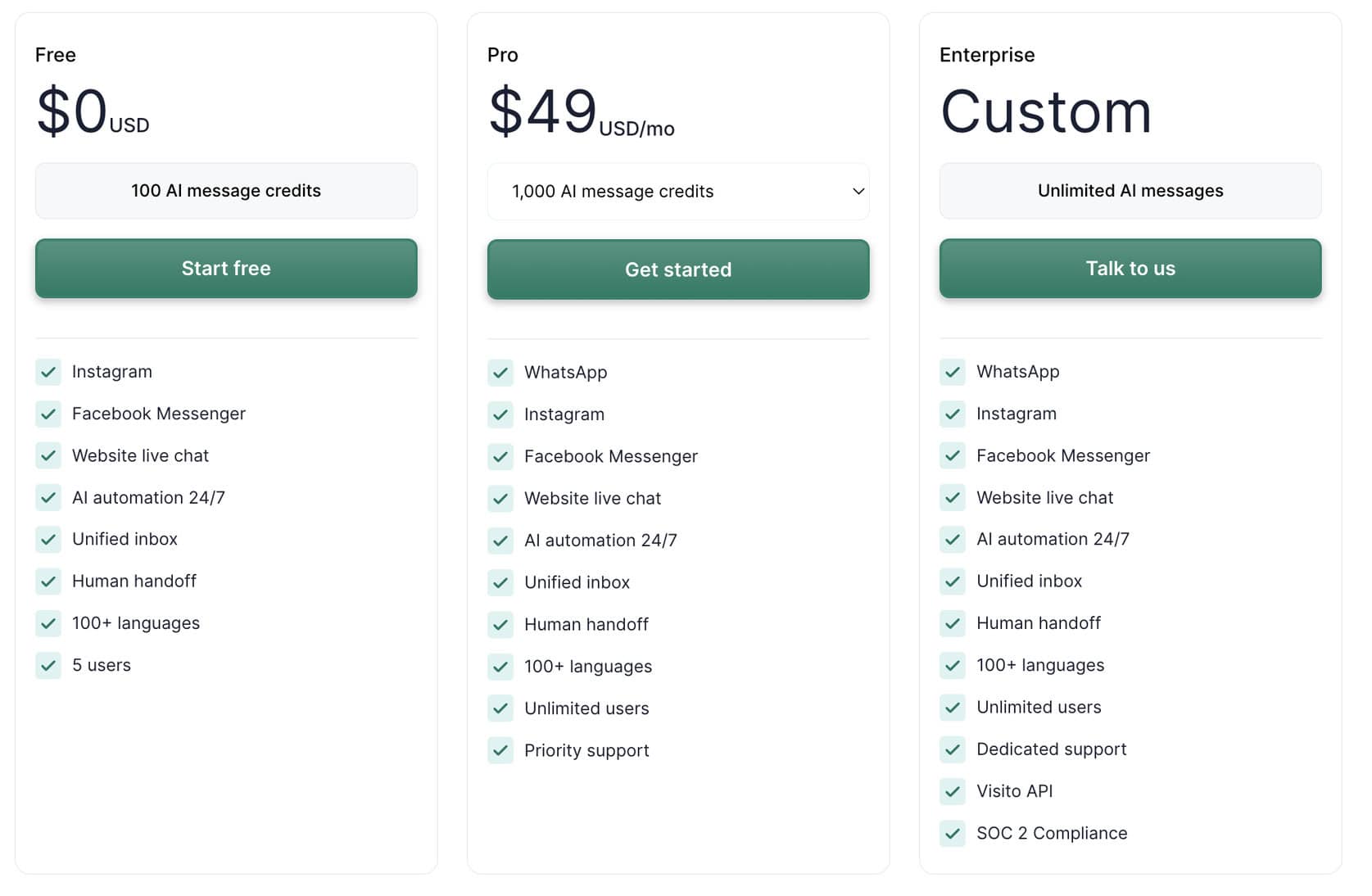Click the checkmark icon beside Pro plan WhatsApp
Viewport: 1372px width, 896px height.
click(x=500, y=373)
